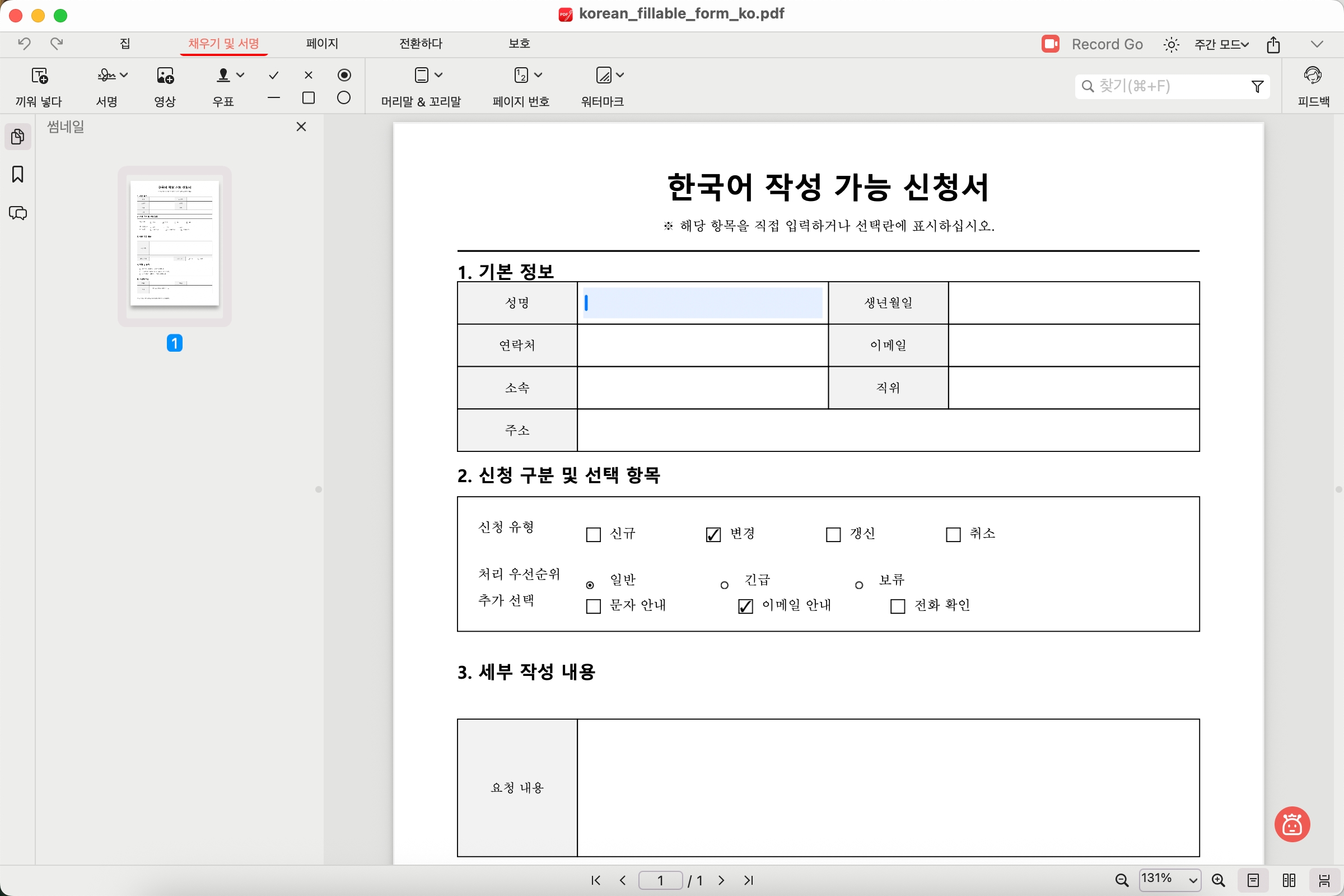Click the redo arrow icon
The width and height of the screenshot is (1344, 896).
[57, 44]
